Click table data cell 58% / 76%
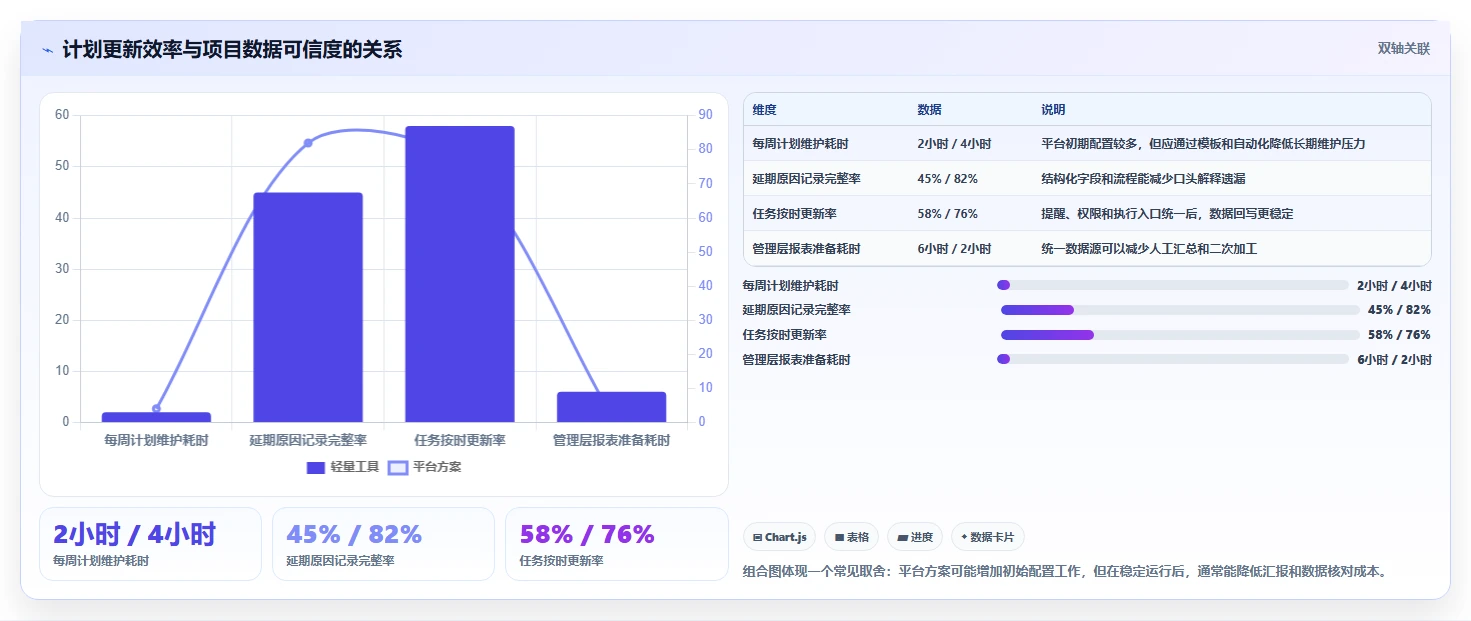The height and width of the screenshot is (621, 1471). click(x=947, y=214)
